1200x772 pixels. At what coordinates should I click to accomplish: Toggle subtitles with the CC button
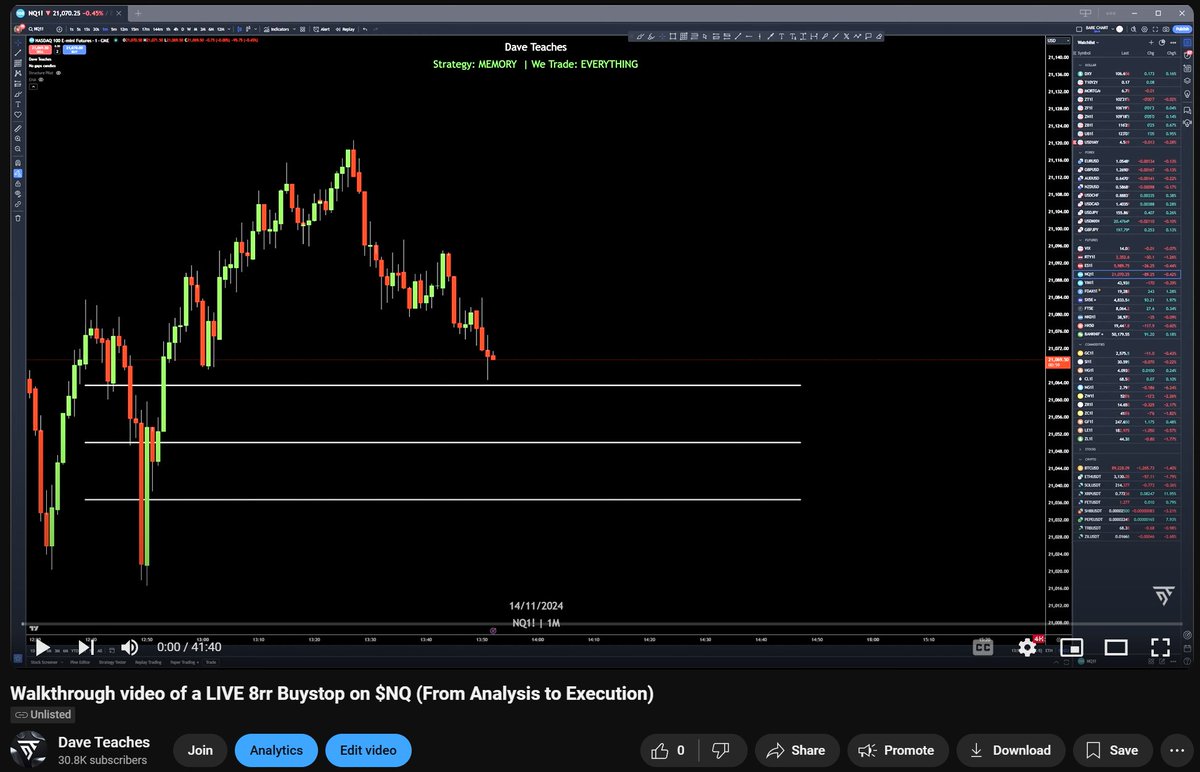point(983,647)
